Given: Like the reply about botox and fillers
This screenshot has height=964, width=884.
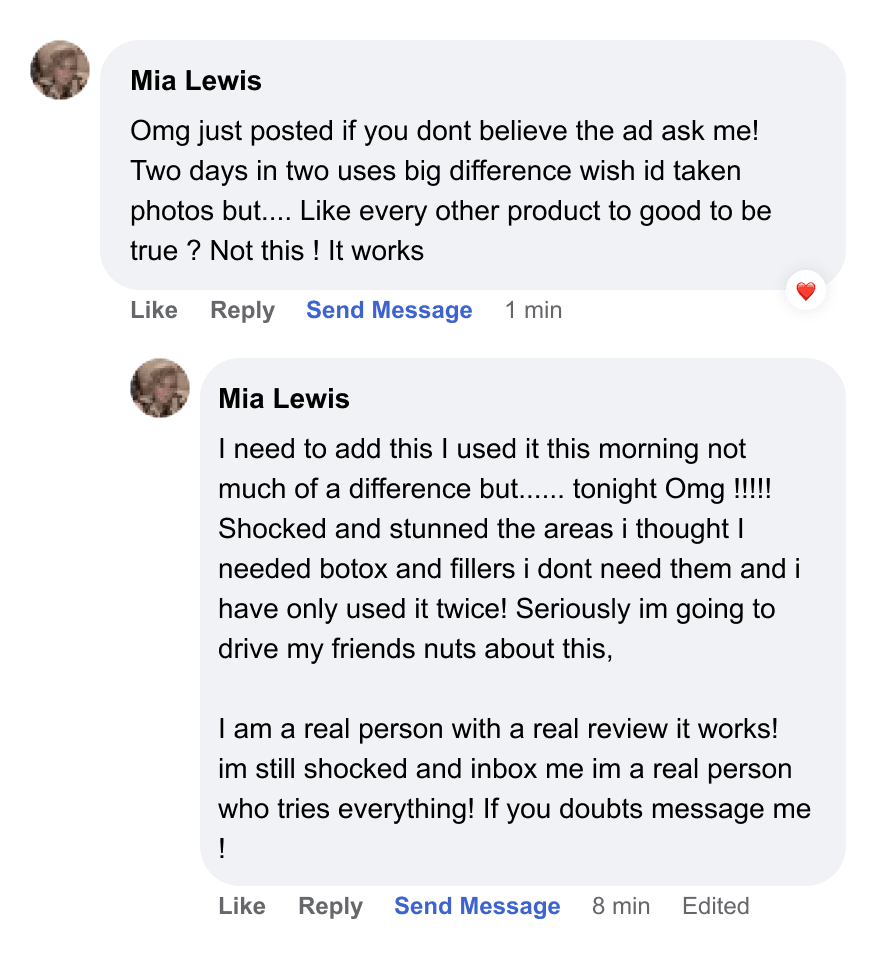Looking at the screenshot, I should point(242,906).
